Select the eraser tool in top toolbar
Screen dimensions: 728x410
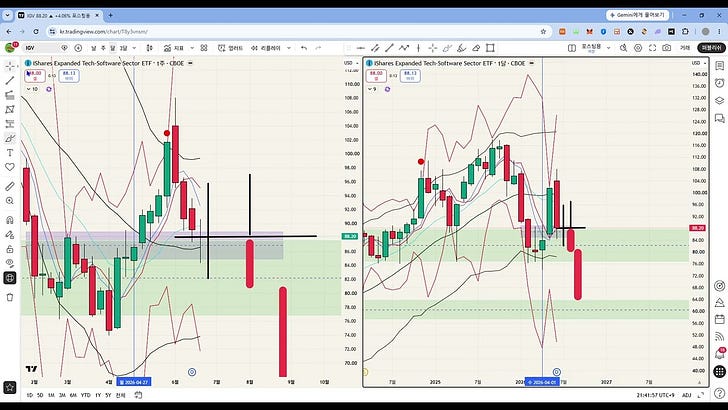[x=476, y=48]
